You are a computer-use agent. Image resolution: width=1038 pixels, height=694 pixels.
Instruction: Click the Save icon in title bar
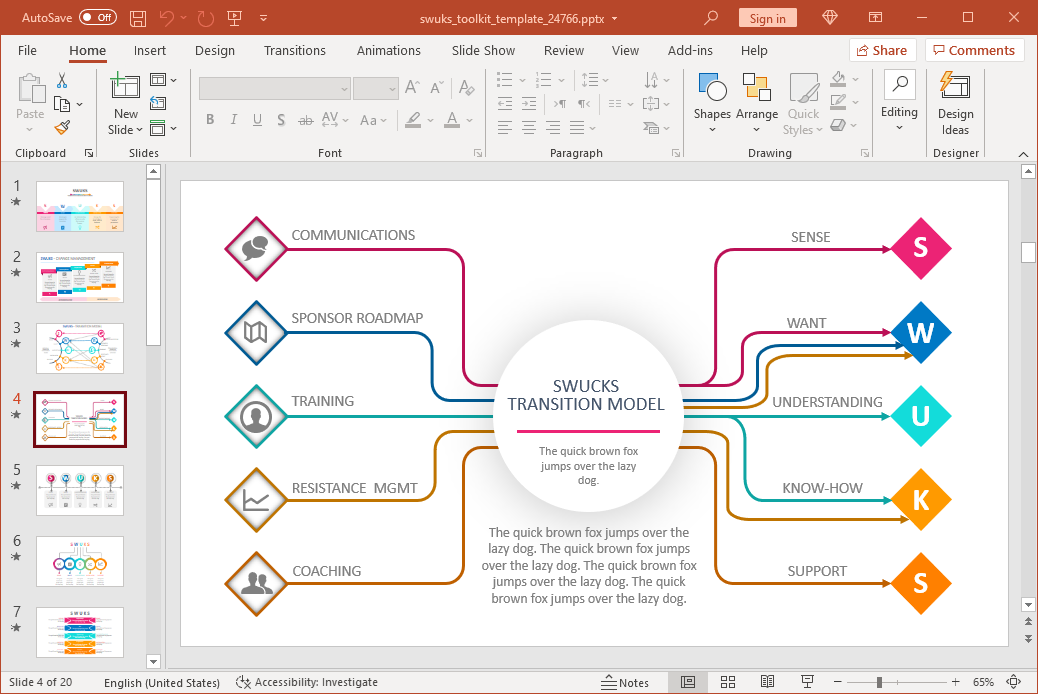click(138, 18)
